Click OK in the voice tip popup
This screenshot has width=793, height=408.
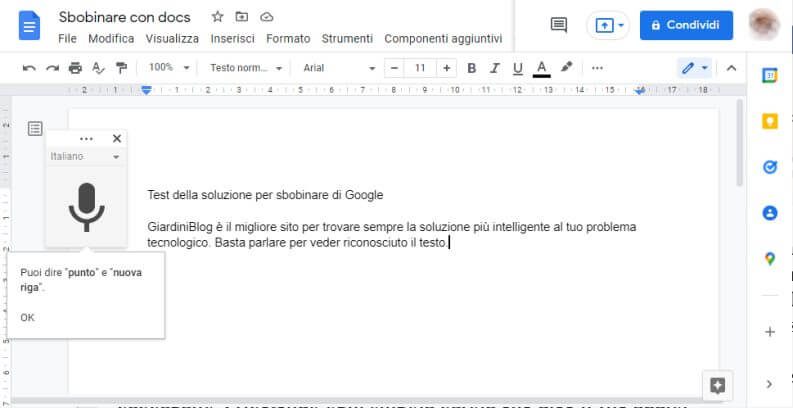(x=27, y=318)
